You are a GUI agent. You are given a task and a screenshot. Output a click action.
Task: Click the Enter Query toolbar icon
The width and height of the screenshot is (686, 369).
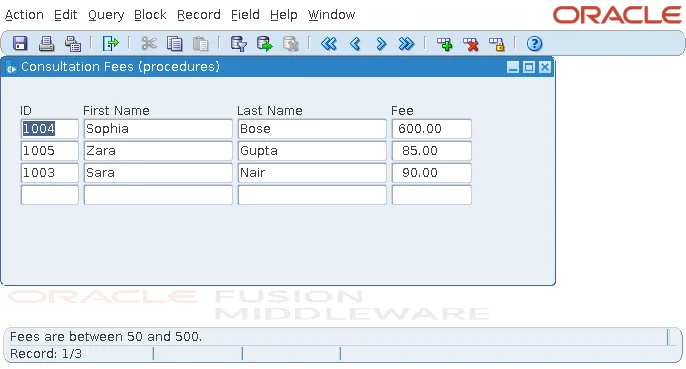point(238,44)
